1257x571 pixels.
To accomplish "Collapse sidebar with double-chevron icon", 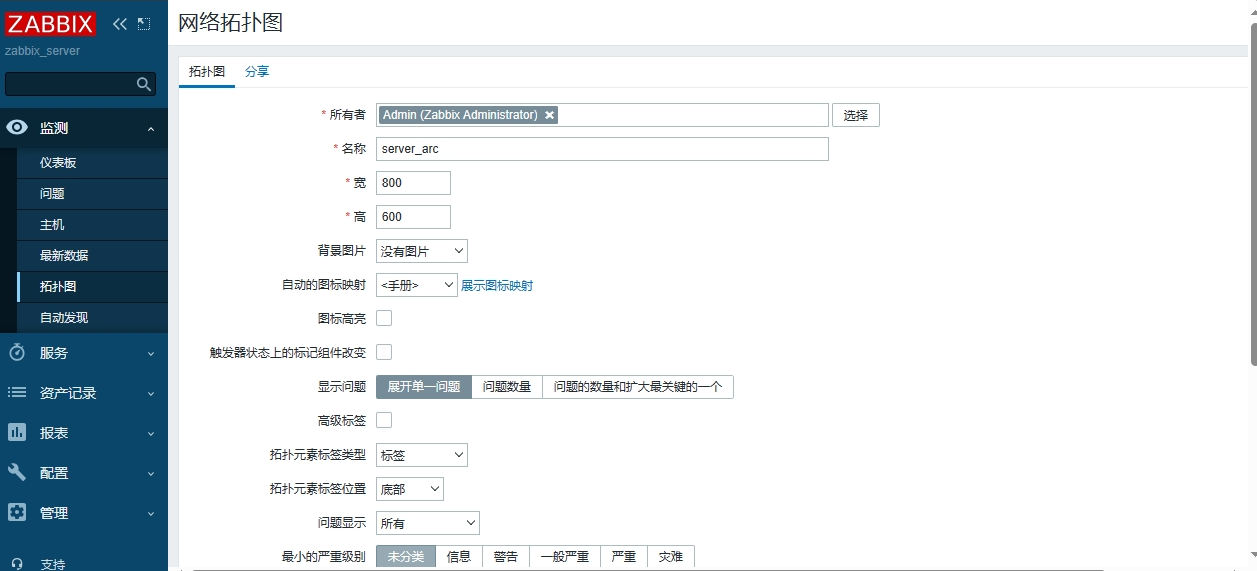I will tap(120, 24).
